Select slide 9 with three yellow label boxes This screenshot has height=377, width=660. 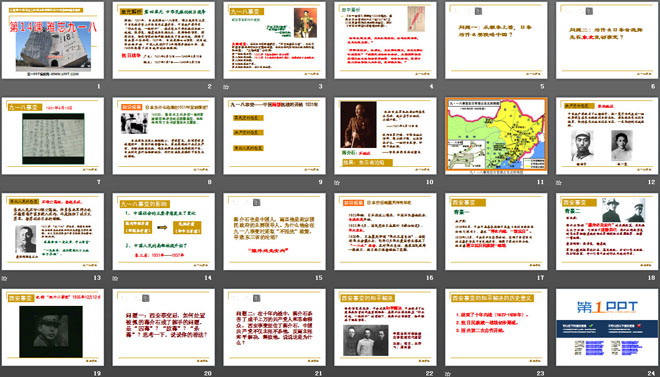pyautogui.click(x=274, y=136)
